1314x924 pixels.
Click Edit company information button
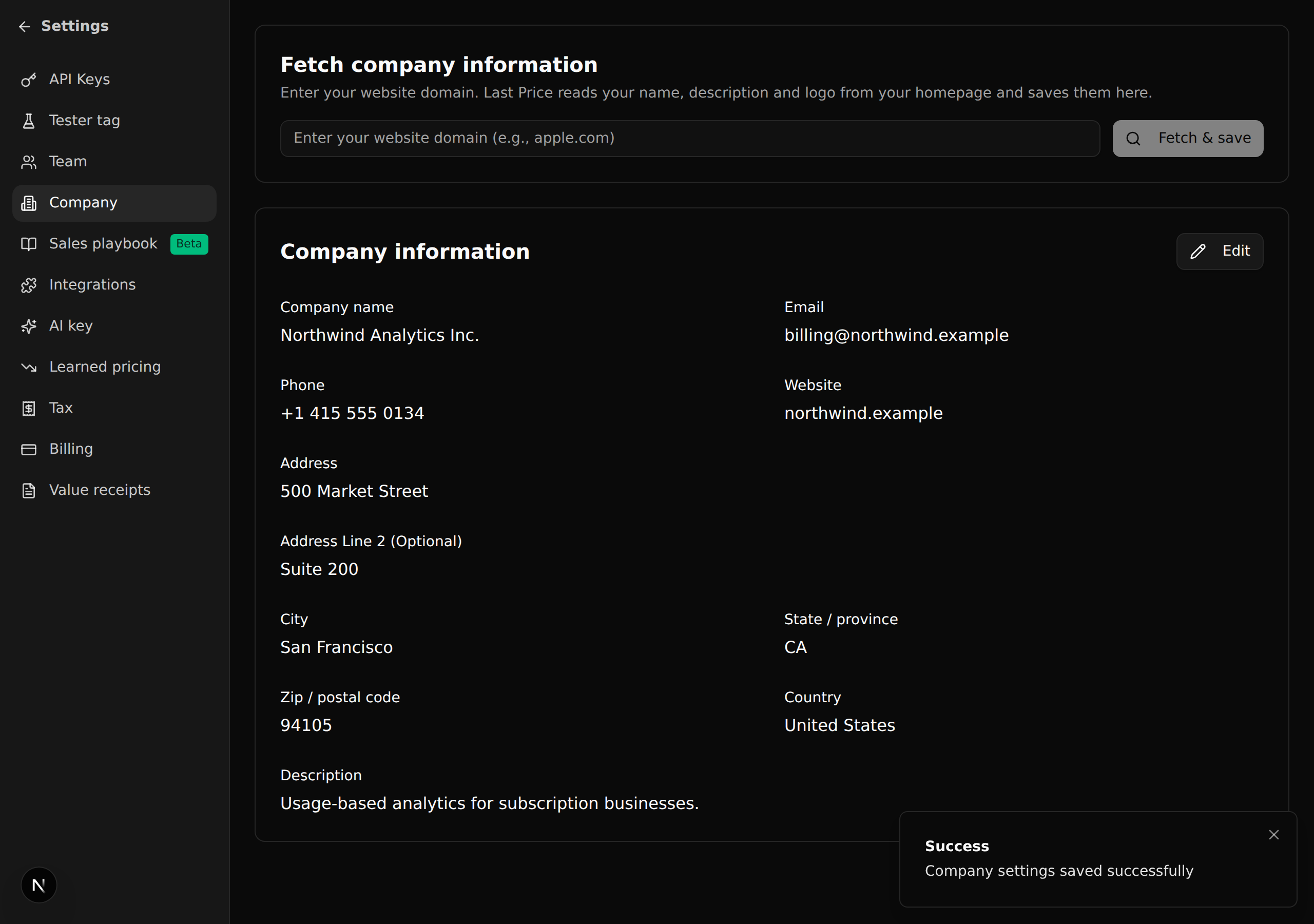tap(1220, 252)
